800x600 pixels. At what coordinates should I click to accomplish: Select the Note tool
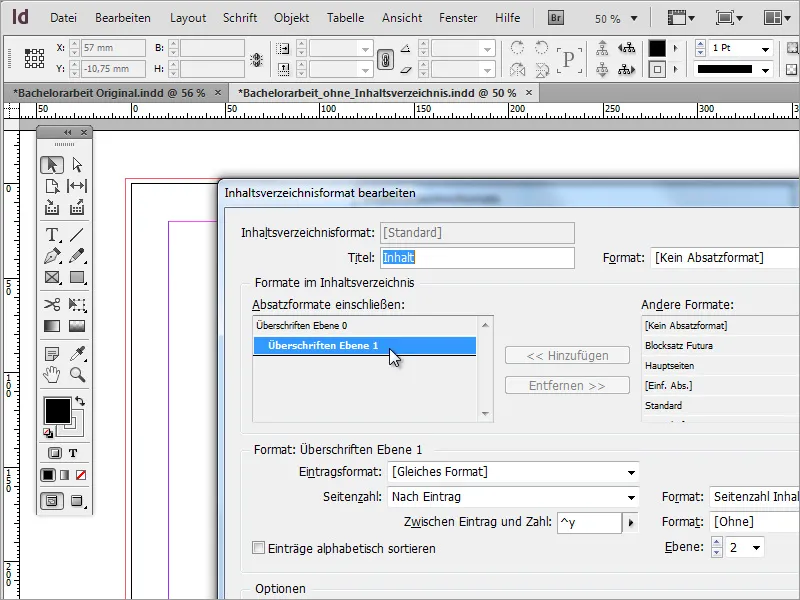coord(52,353)
